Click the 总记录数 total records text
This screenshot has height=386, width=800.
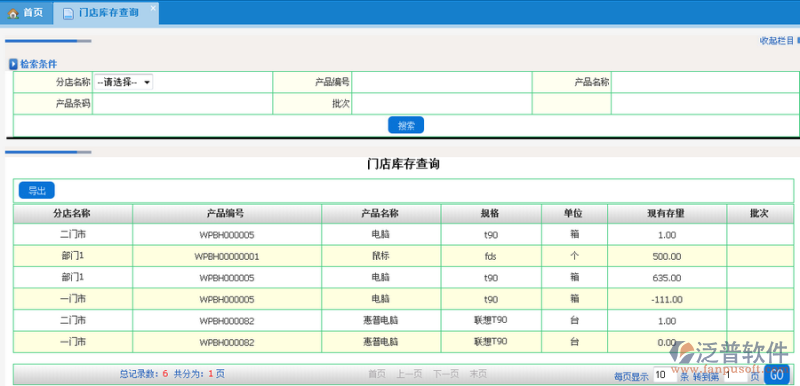144,374
